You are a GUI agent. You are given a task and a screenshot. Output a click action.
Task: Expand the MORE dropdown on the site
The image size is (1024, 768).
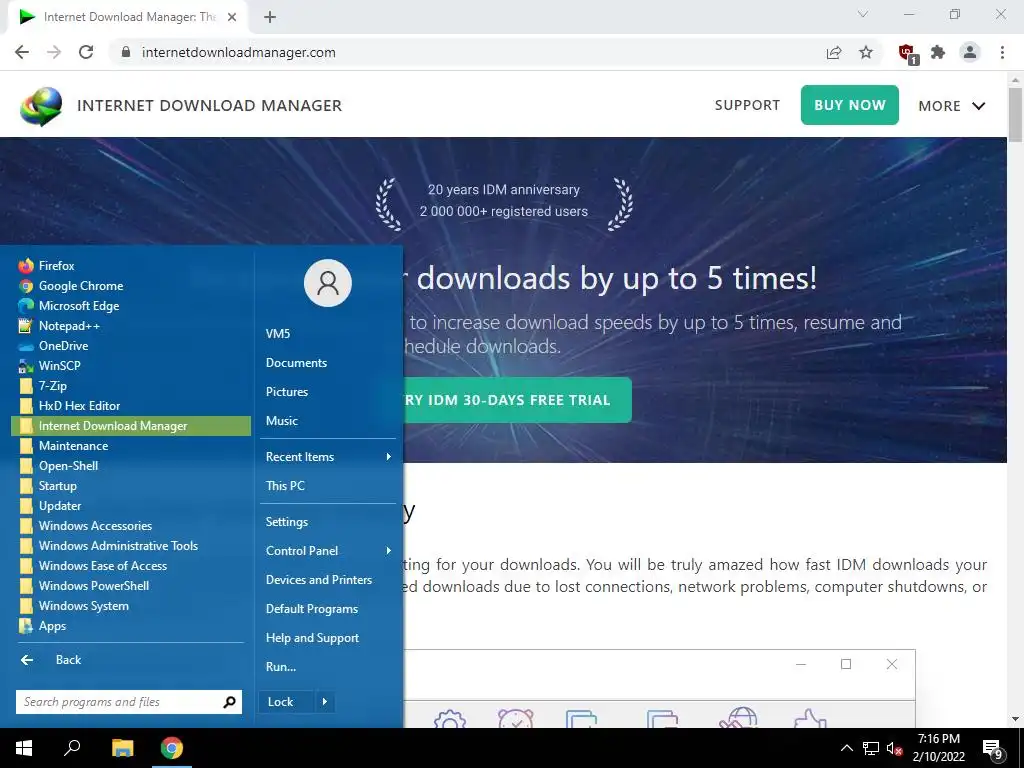coord(952,106)
